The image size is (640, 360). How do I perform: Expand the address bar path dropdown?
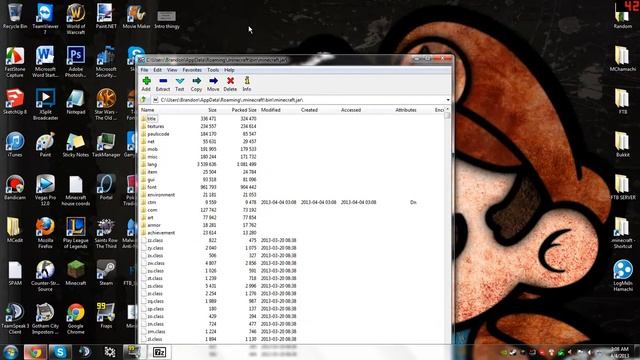[448, 100]
